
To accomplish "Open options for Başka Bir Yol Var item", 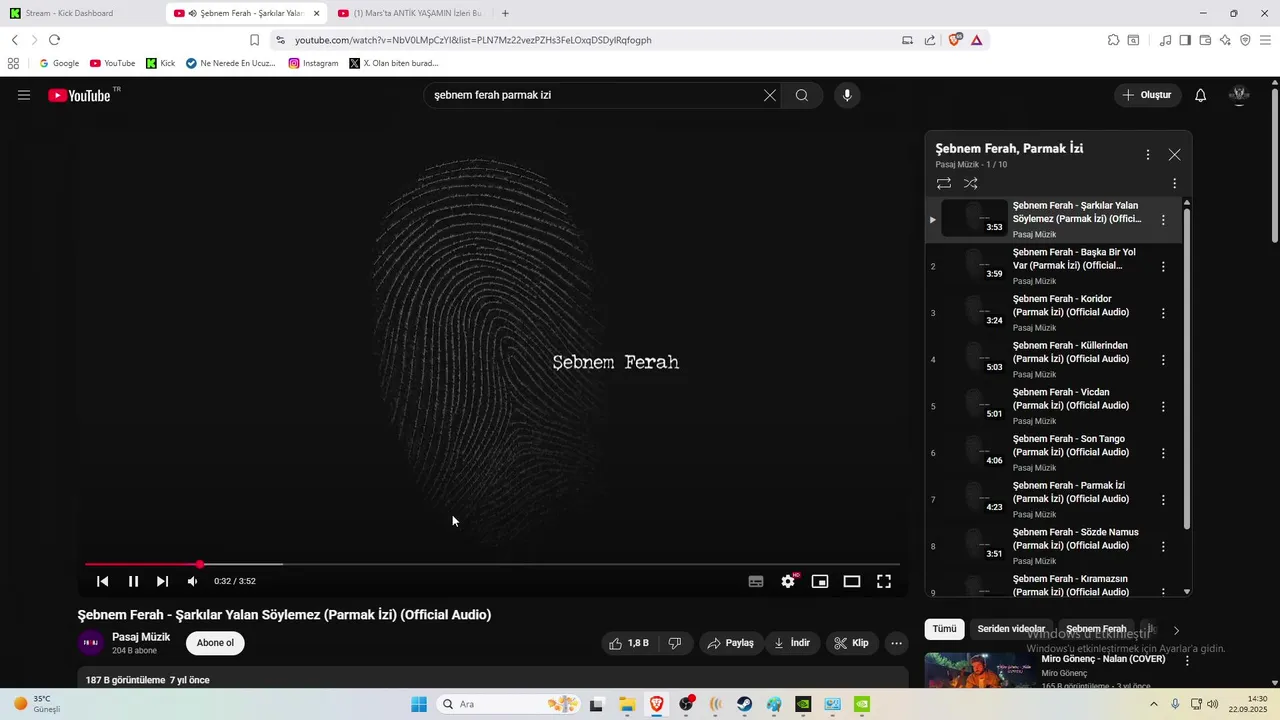I will click(1163, 267).
